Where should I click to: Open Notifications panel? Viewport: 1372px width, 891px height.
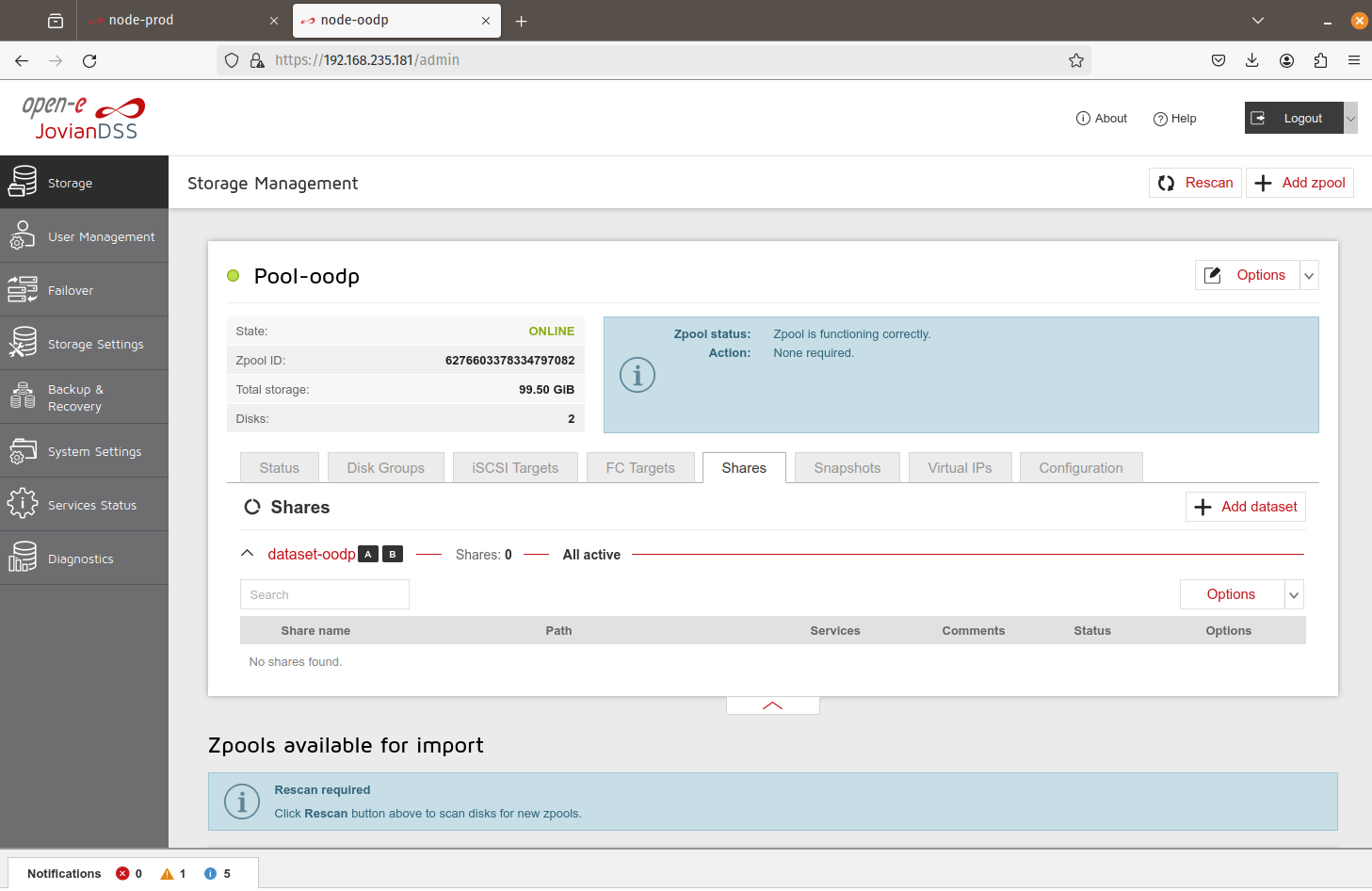[x=64, y=874]
